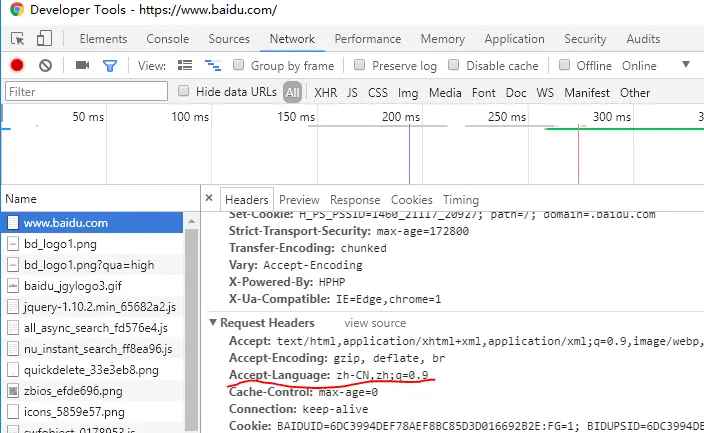Activate the inspect element picker icon
The image size is (704, 433).
(18, 39)
